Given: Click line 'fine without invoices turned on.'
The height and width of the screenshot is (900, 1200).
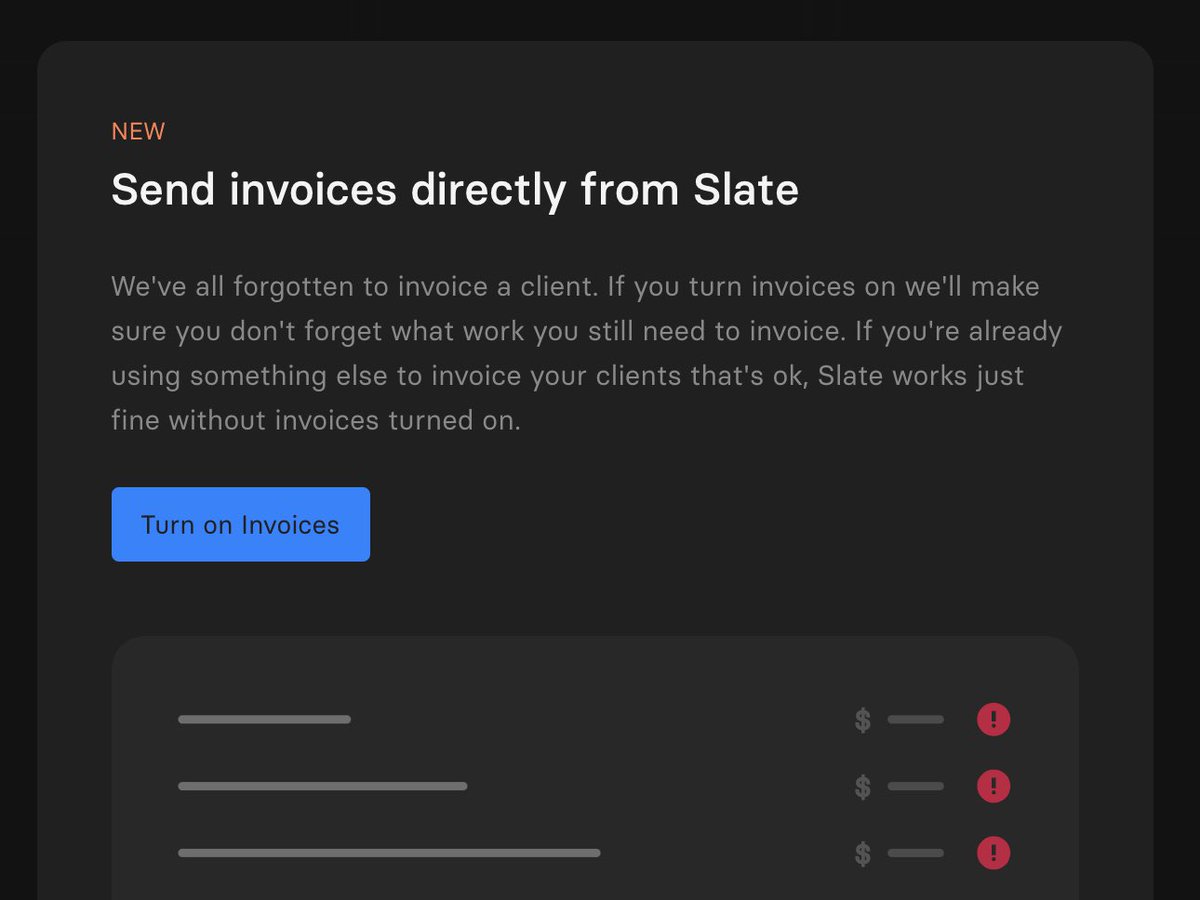Looking at the screenshot, I should (316, 421).
